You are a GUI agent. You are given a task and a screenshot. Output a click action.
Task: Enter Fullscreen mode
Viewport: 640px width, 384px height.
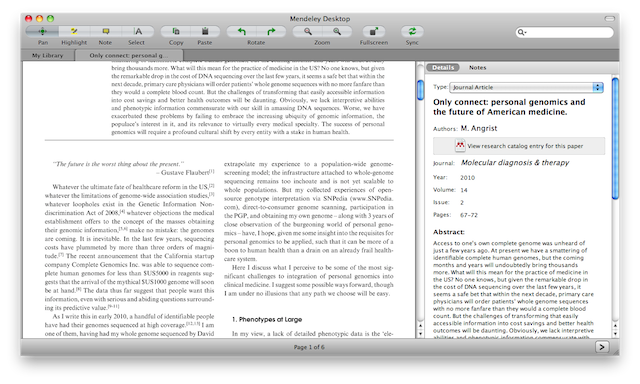[x=374, y=31]
